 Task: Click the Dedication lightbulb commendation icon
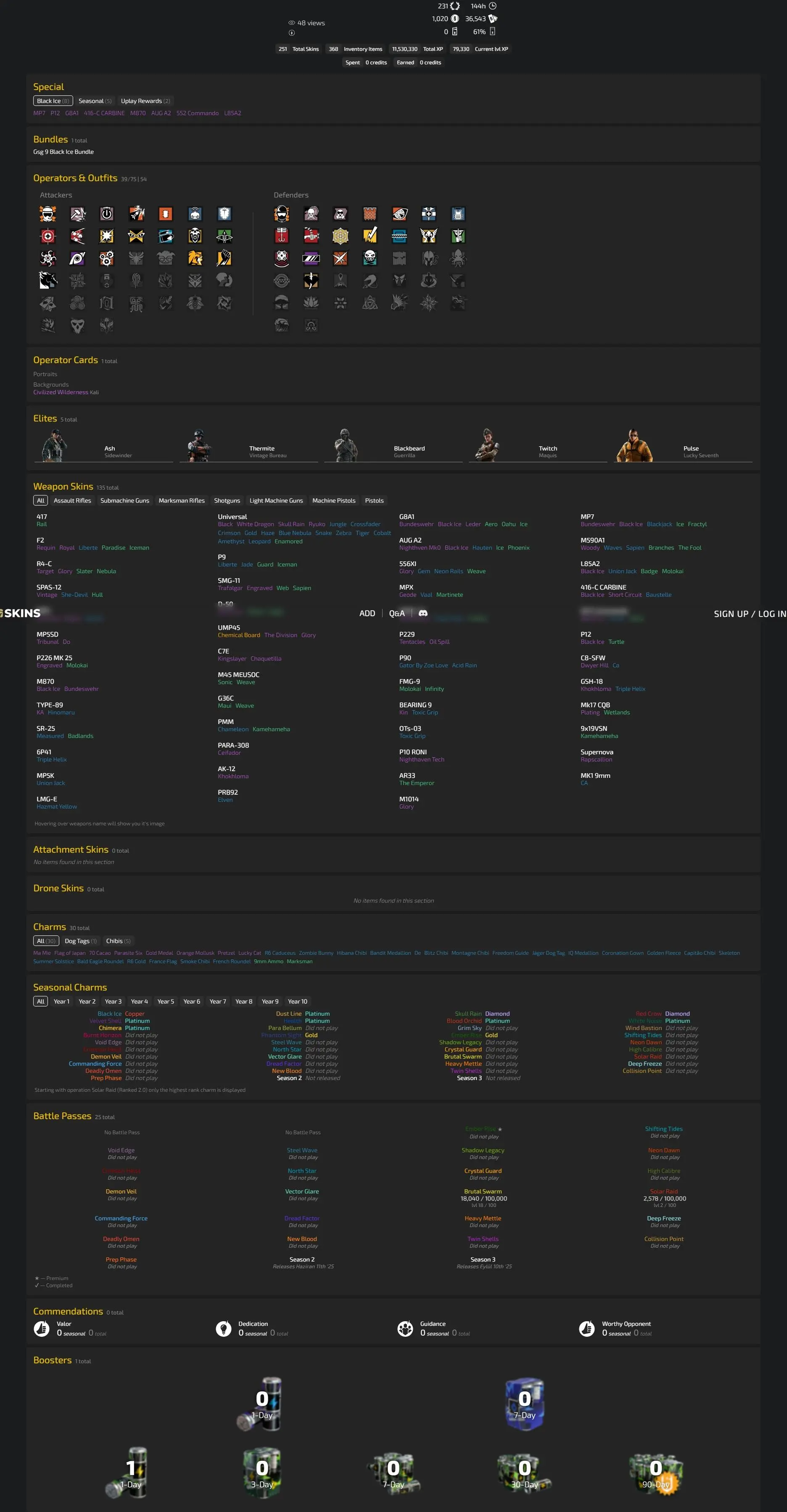click(224, 1328)
